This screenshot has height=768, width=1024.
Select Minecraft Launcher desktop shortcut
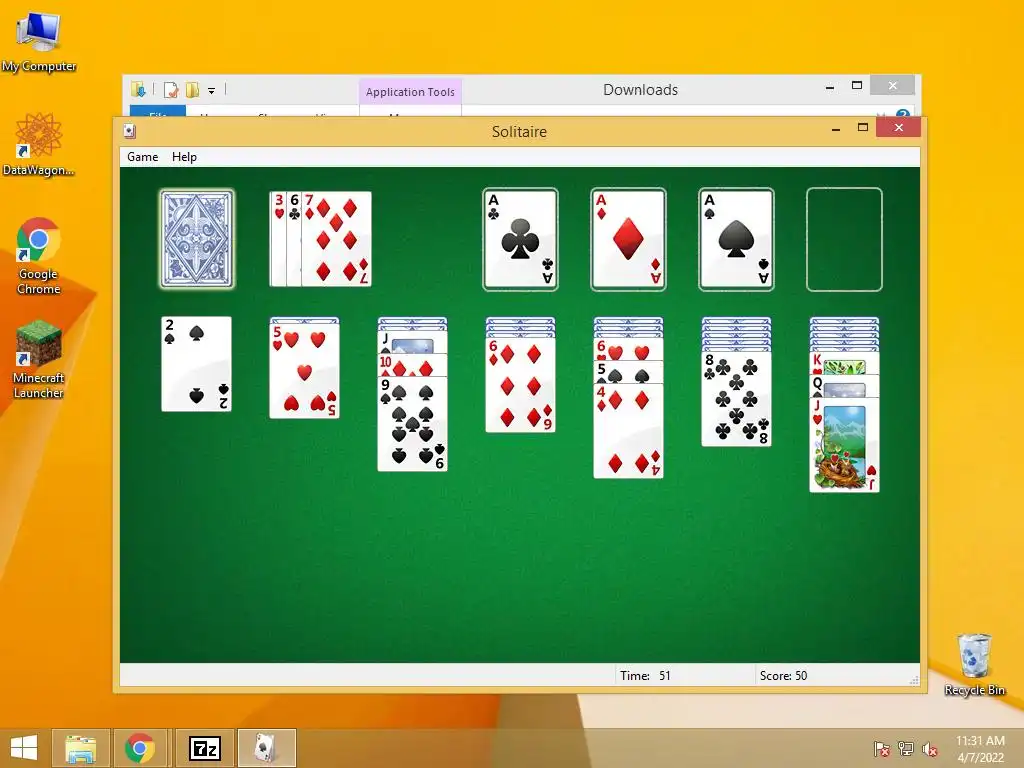tap(39, 359)
